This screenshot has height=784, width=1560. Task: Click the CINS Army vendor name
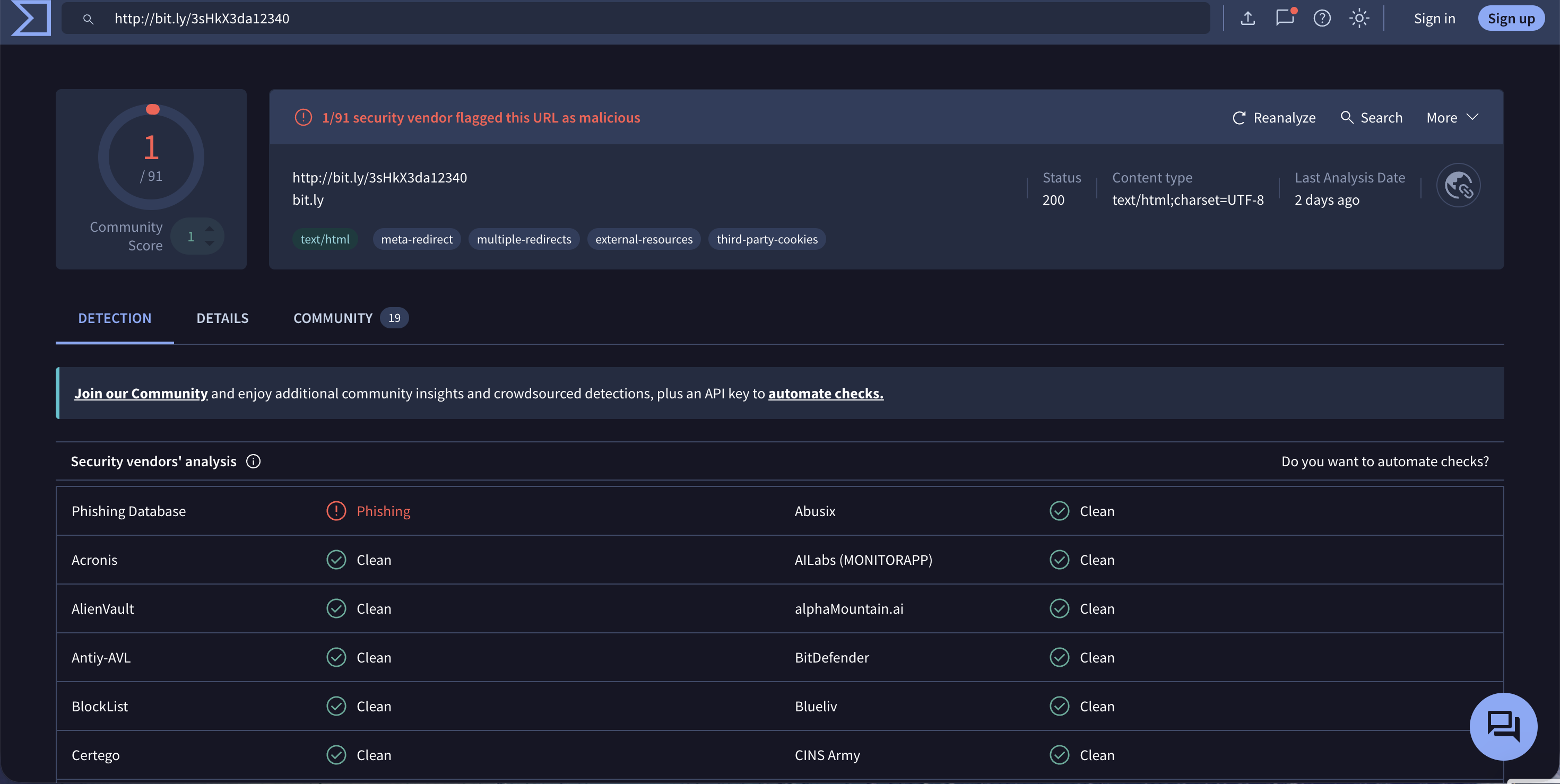(x=827, y=755)
